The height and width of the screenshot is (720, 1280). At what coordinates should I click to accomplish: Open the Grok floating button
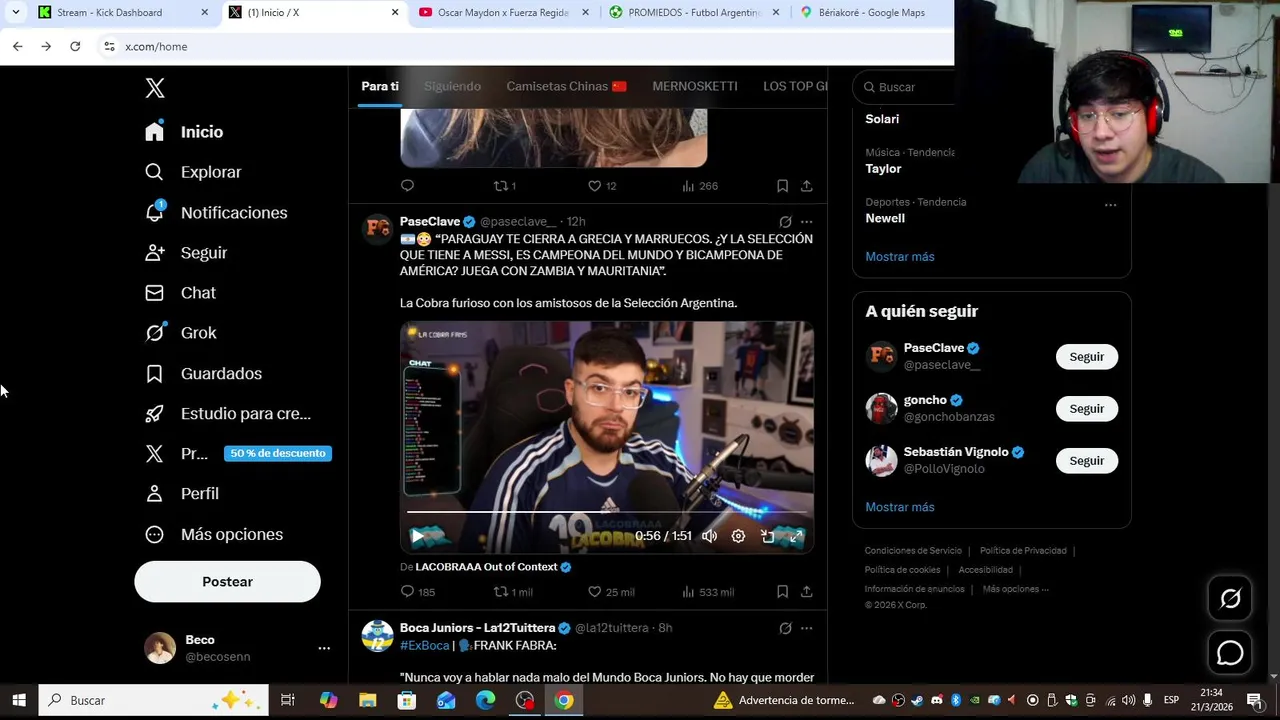pyautogui.click(x=1230, y=599)
